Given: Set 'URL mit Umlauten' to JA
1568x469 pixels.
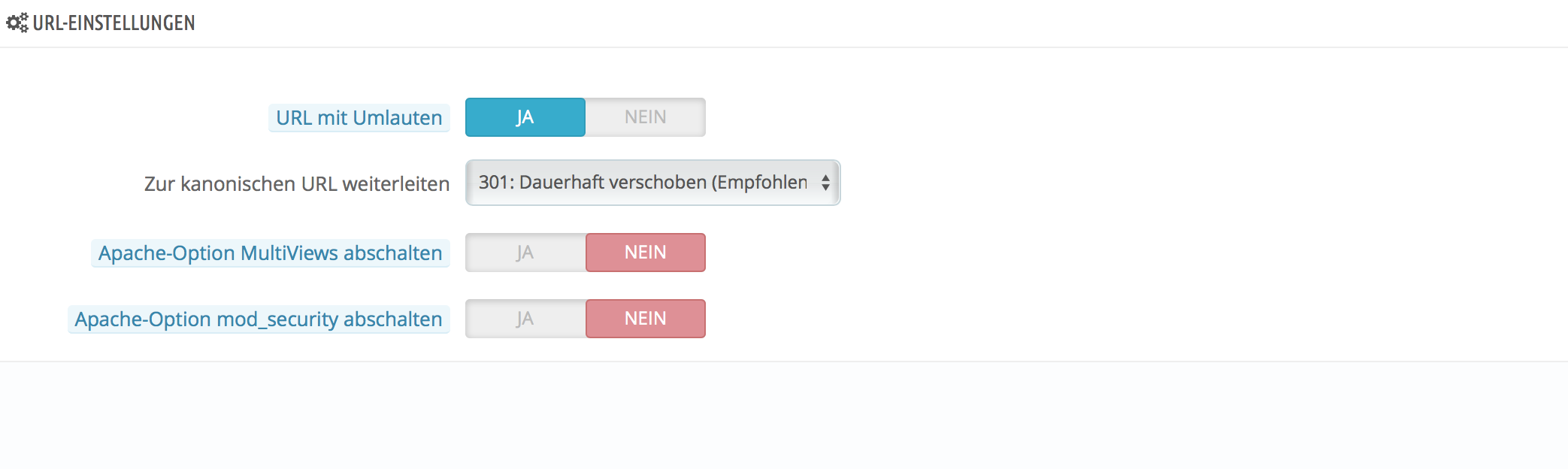Looking at the screenshot, I should (525, 117).
